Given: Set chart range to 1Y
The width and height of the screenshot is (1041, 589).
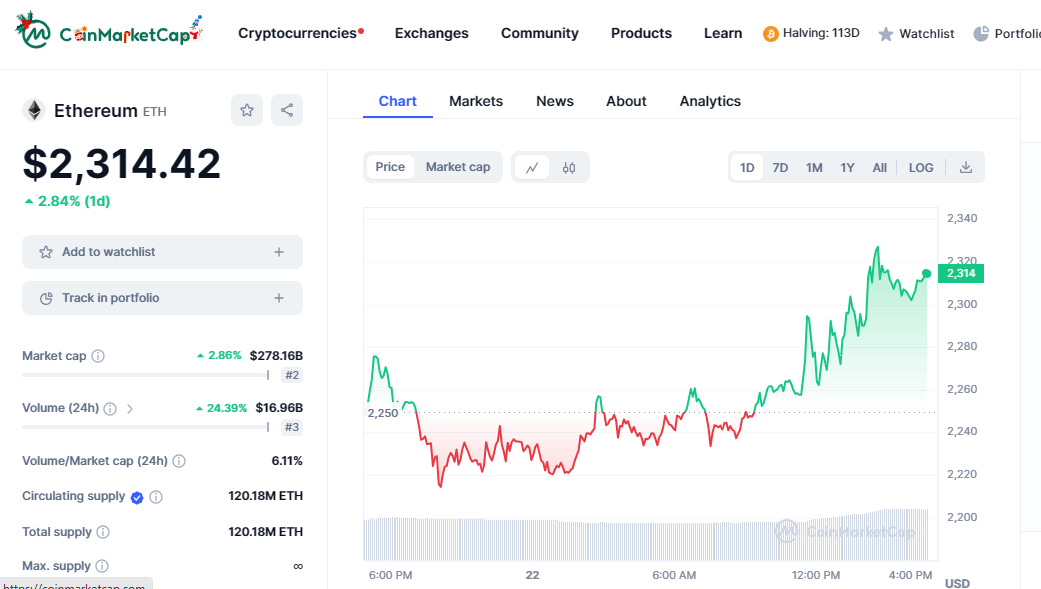Looking at the screenshot, I should click(x=847, y=167).
